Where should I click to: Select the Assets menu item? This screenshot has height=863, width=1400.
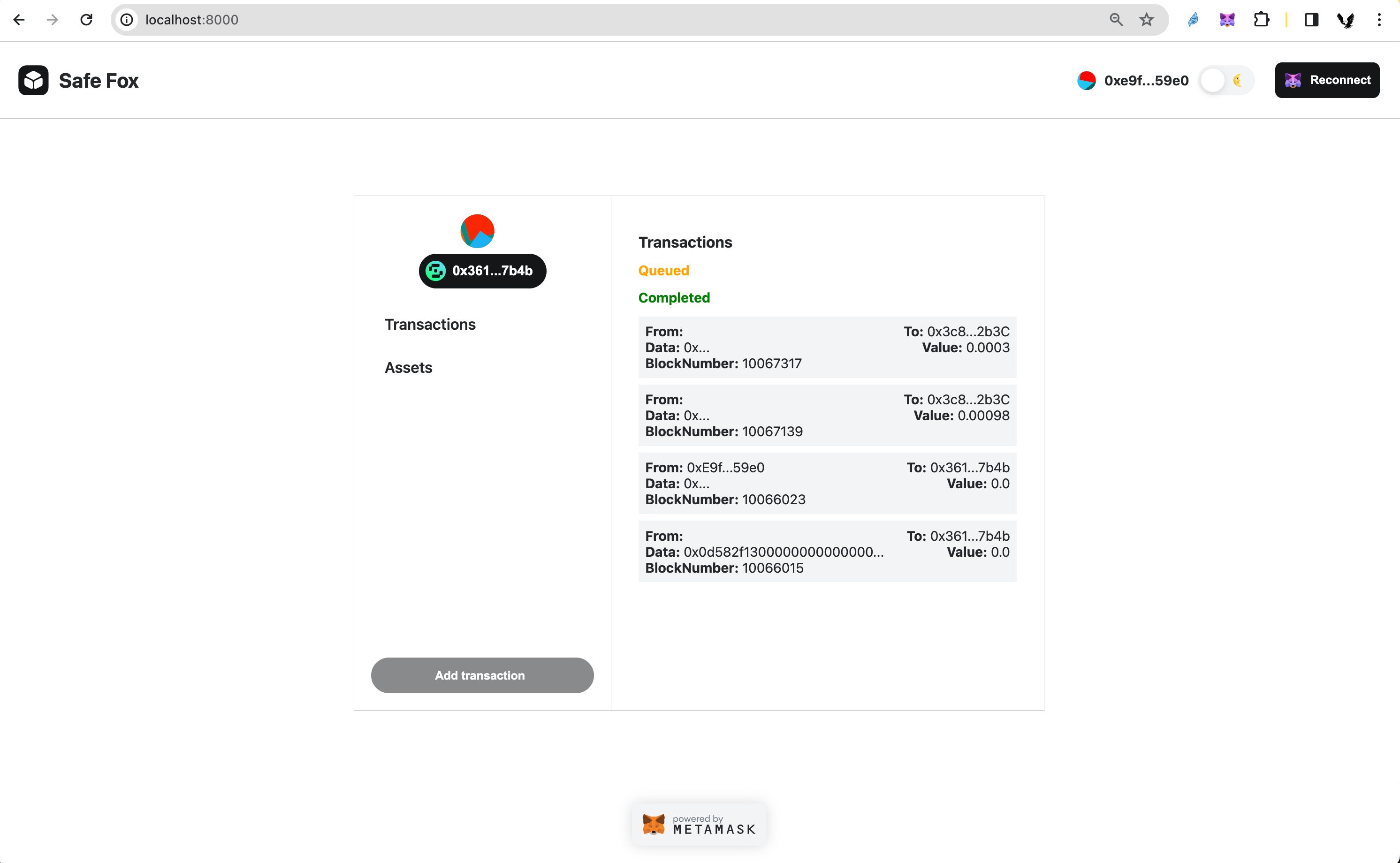pos(409,367)
